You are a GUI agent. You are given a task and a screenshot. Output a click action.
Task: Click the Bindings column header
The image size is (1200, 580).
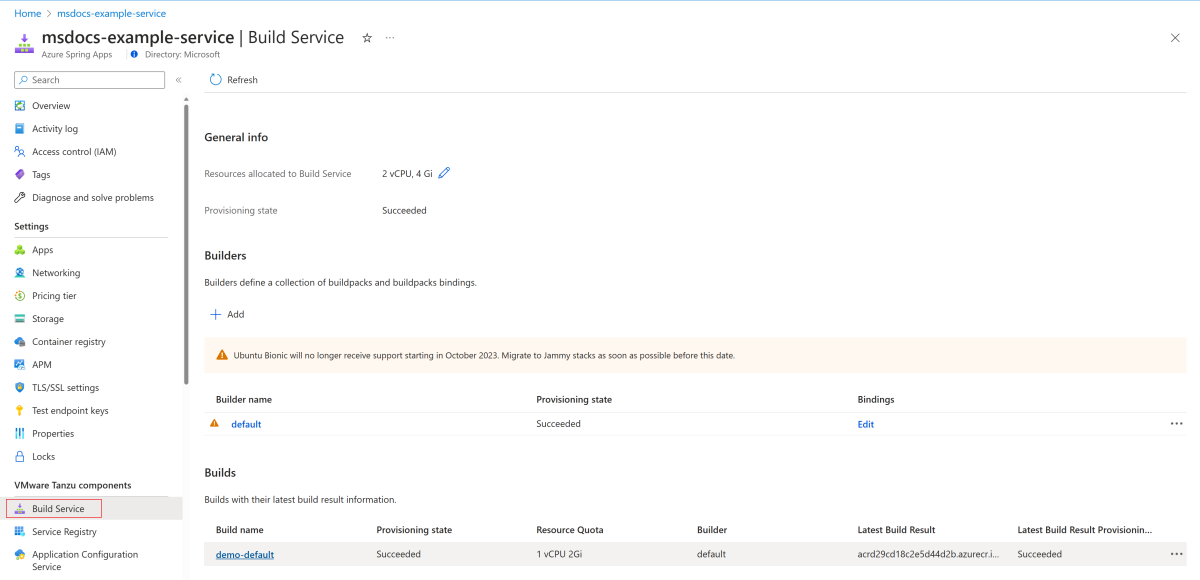(x=876, y=399)
